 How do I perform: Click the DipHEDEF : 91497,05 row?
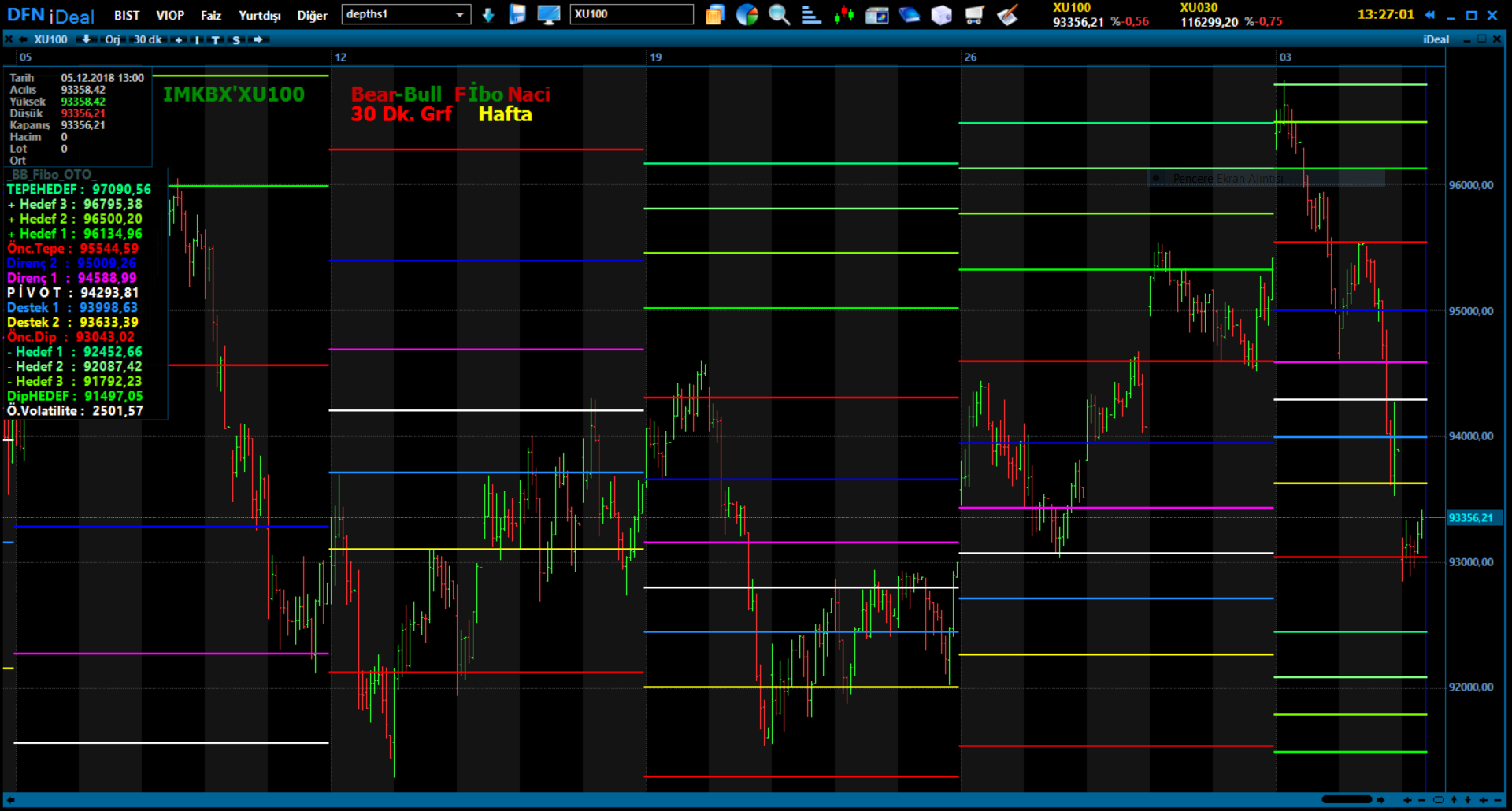click(75, 397)
